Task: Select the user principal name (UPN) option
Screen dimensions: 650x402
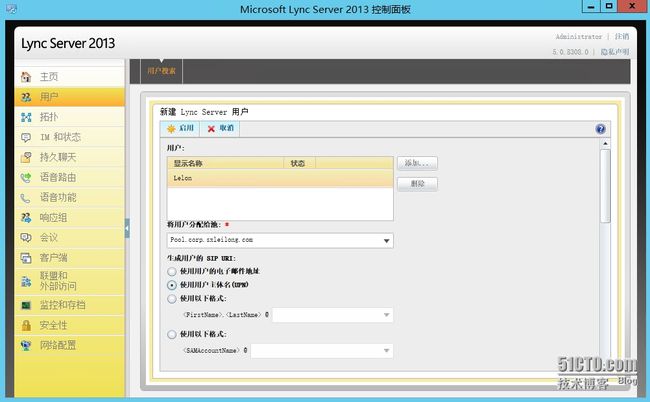Action: (172, 285)
